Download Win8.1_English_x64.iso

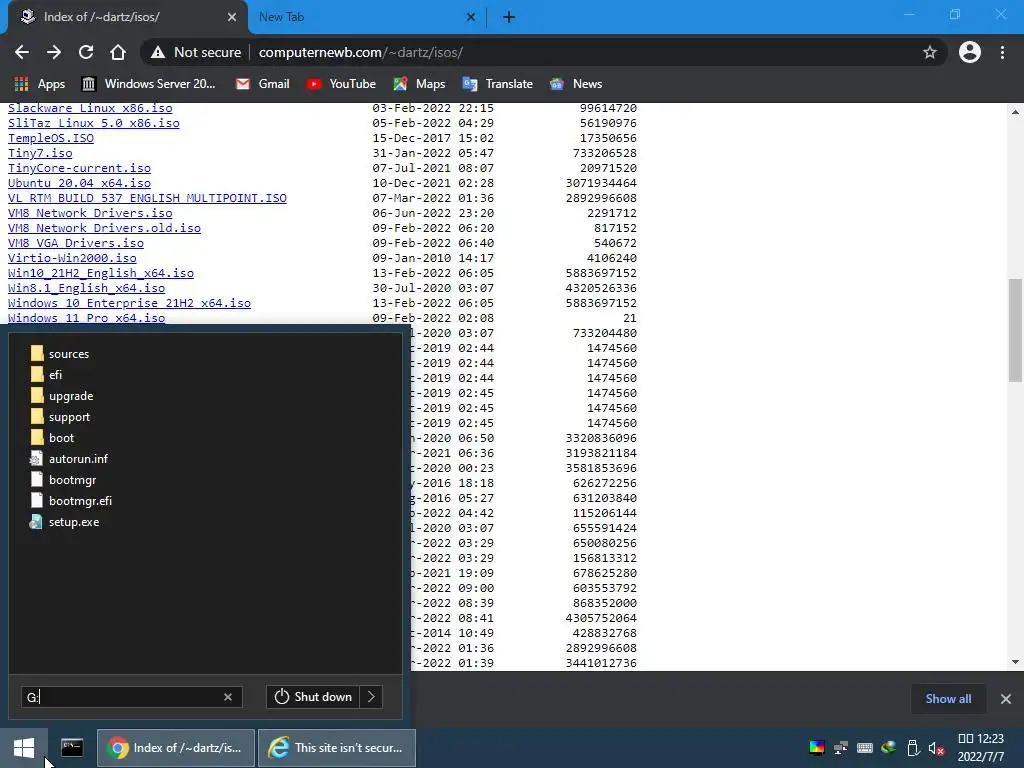[86, 288]
